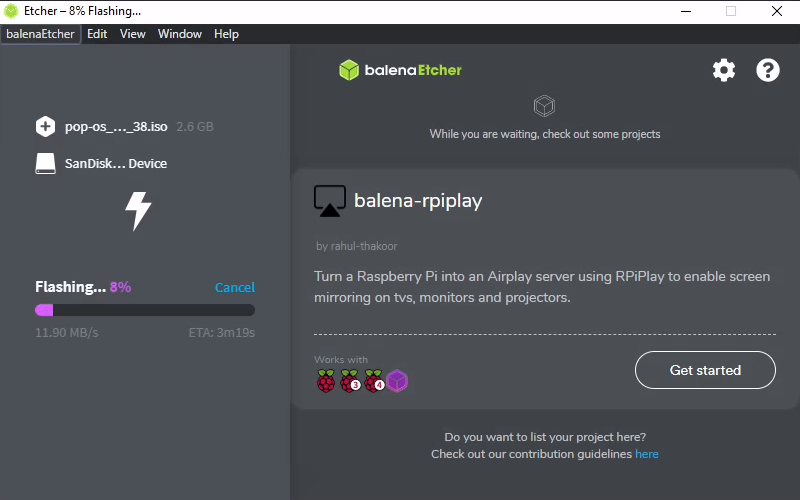Viewport: 800px width, 500px height.
Task: Open the contribution guidelines 'here' link
Action: pos(646,454)
